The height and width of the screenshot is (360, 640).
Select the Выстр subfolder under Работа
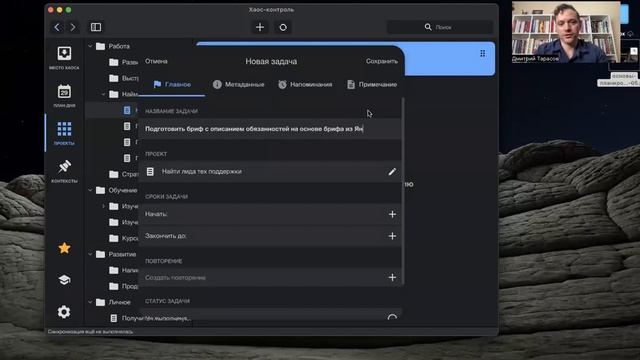tap(124, 78)
